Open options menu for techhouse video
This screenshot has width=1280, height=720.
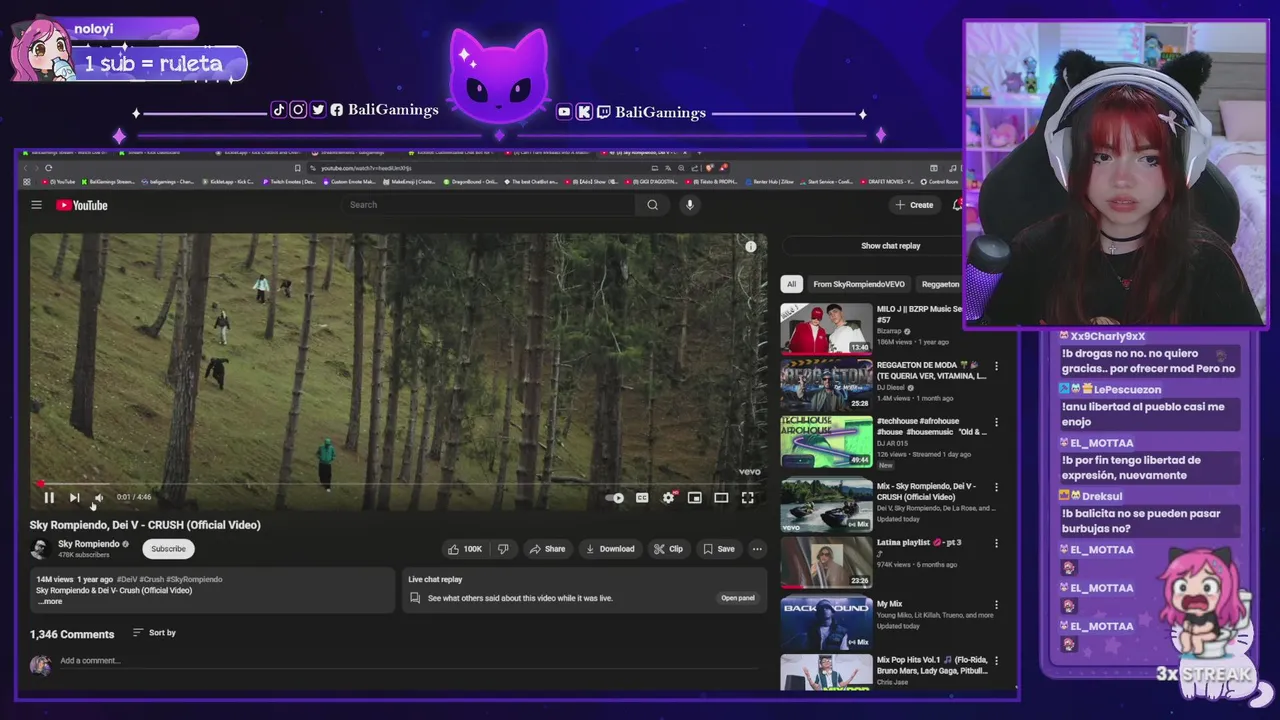pyautogui.click(x=996, y=422)
